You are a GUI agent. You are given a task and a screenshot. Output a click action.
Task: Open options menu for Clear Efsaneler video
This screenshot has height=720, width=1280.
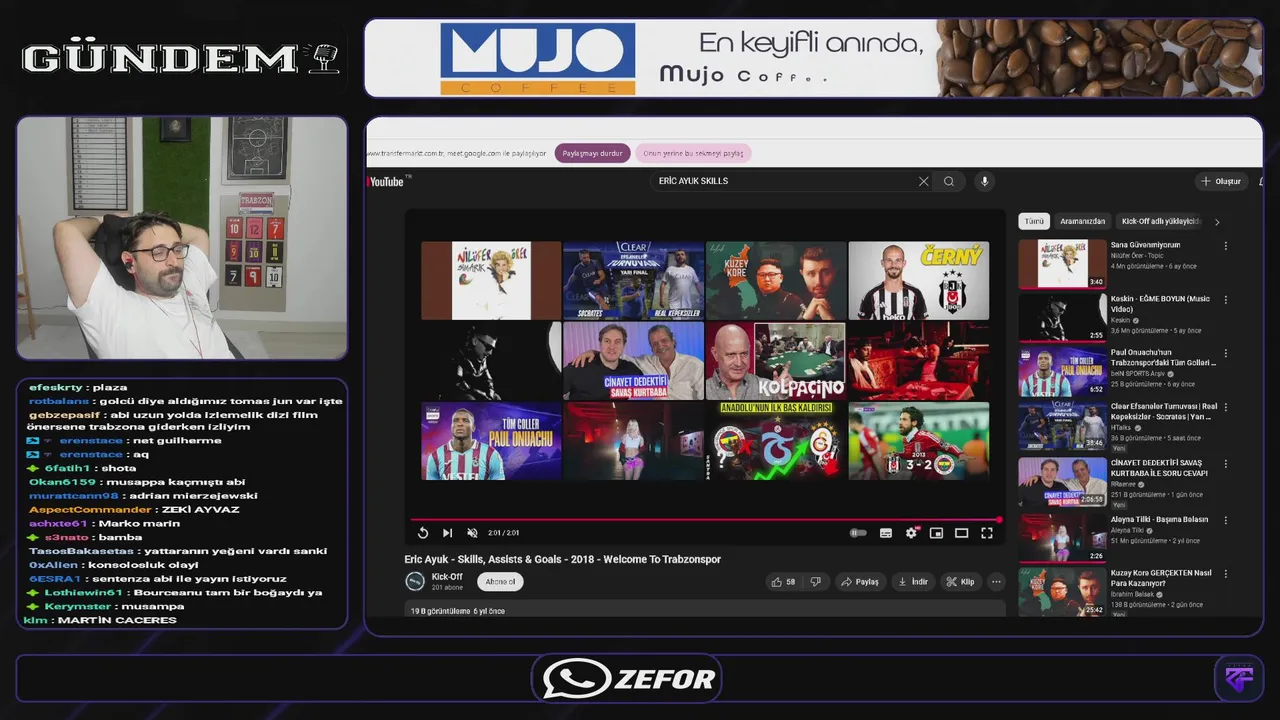click(1226, 407)
